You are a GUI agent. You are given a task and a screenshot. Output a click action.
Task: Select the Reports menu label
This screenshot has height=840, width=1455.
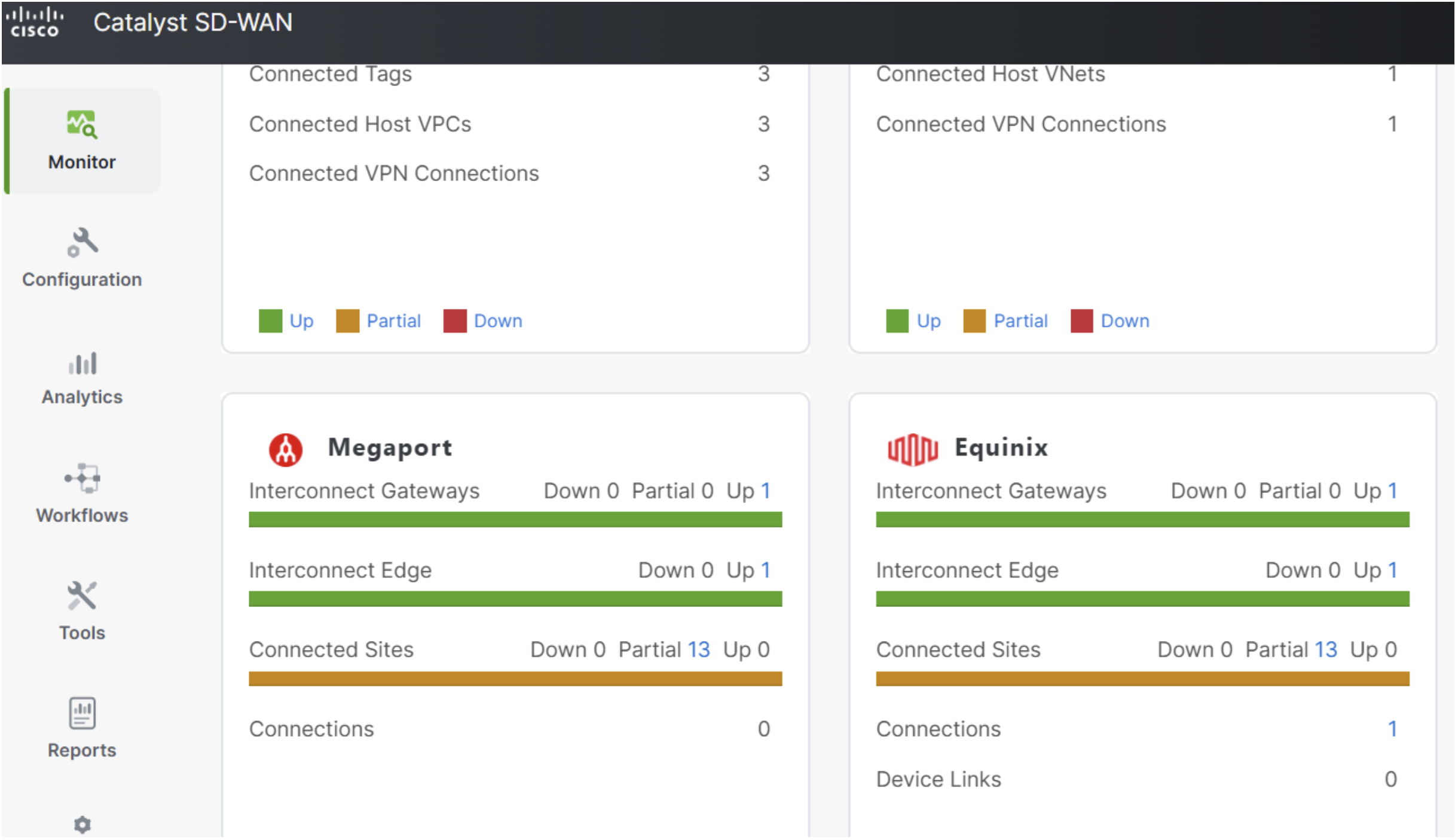(x=82, y=750)
